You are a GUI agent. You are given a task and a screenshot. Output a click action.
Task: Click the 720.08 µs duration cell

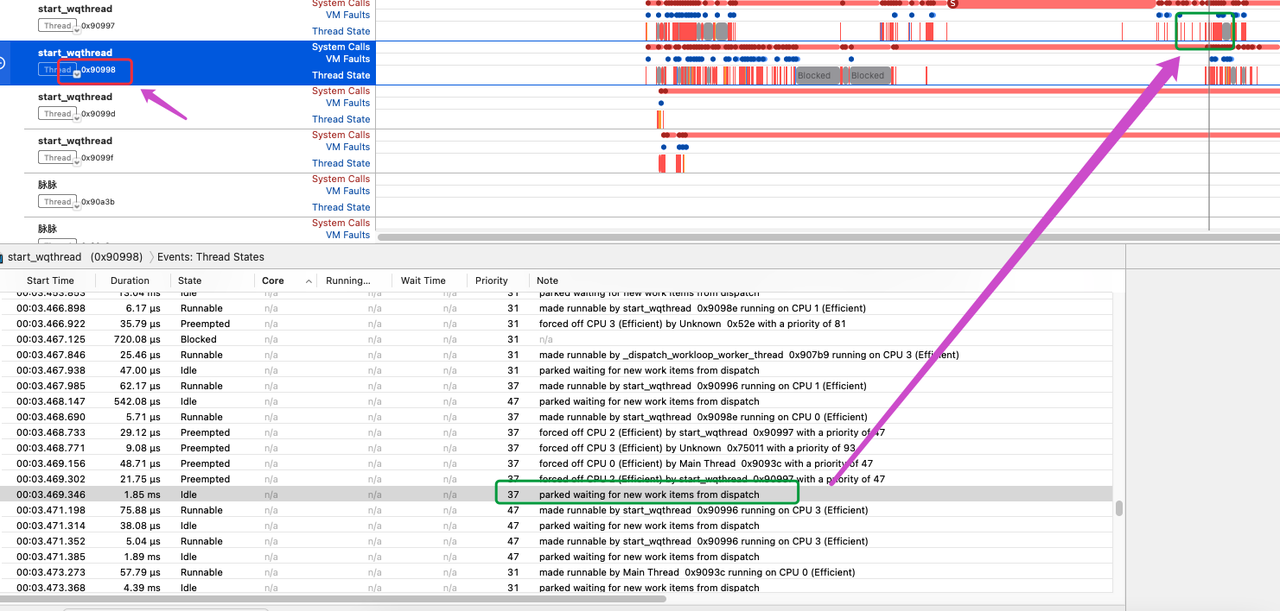coord(138,339)
